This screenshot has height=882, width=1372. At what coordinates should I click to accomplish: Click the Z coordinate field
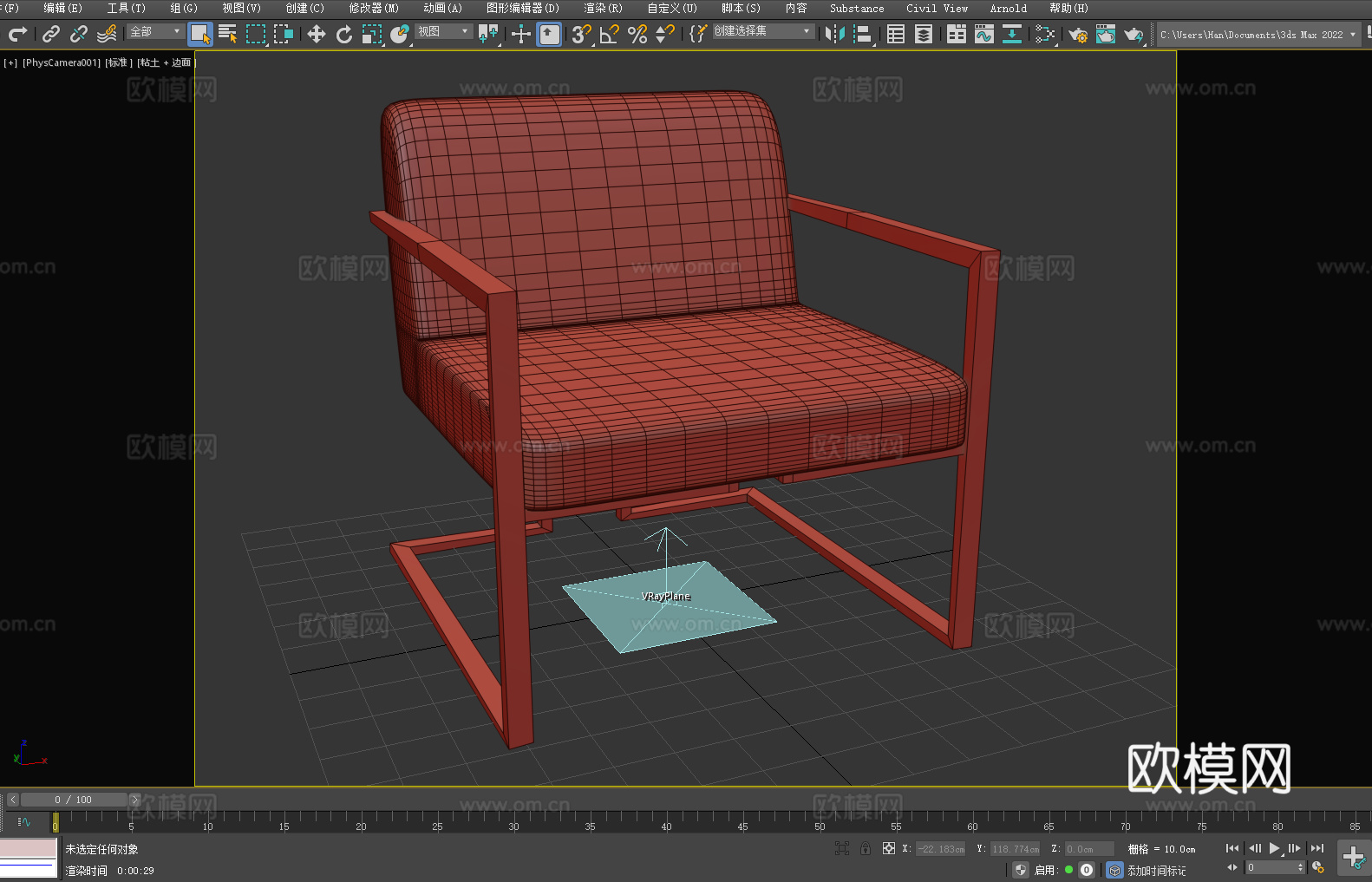point(1089,849)
